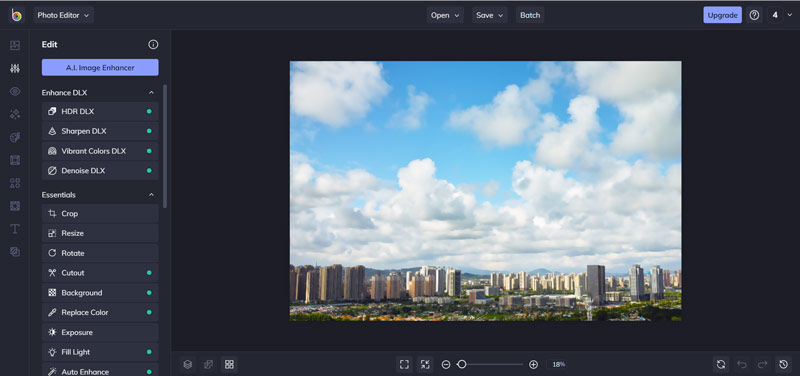Open the Artsy palette icon in sidebar
Image resolution: width=800 pixels, height=376 pixels.
[15, 137]
